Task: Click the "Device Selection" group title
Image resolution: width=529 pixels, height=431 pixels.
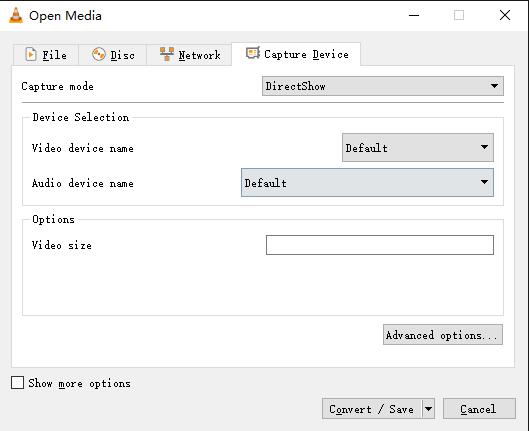Action: pyautogui.click(x=81, y=117)
